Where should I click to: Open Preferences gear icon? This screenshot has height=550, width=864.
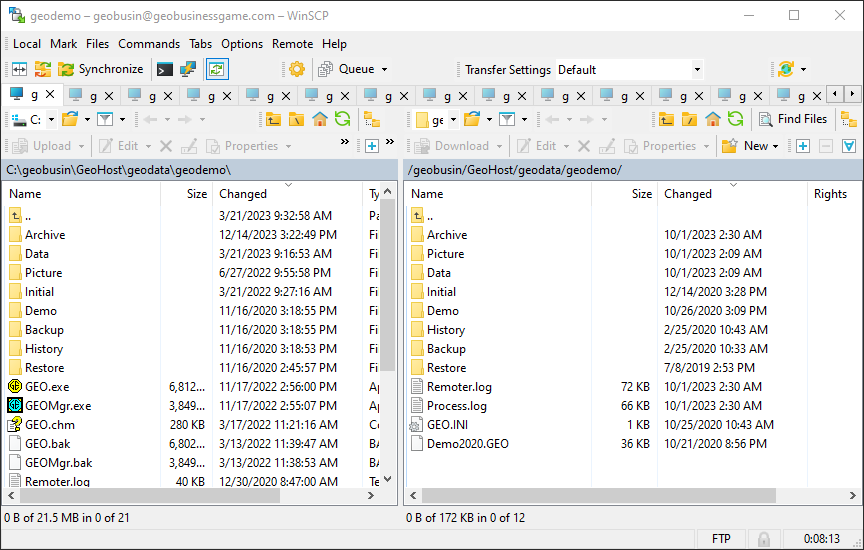click(x=296, y=69)
